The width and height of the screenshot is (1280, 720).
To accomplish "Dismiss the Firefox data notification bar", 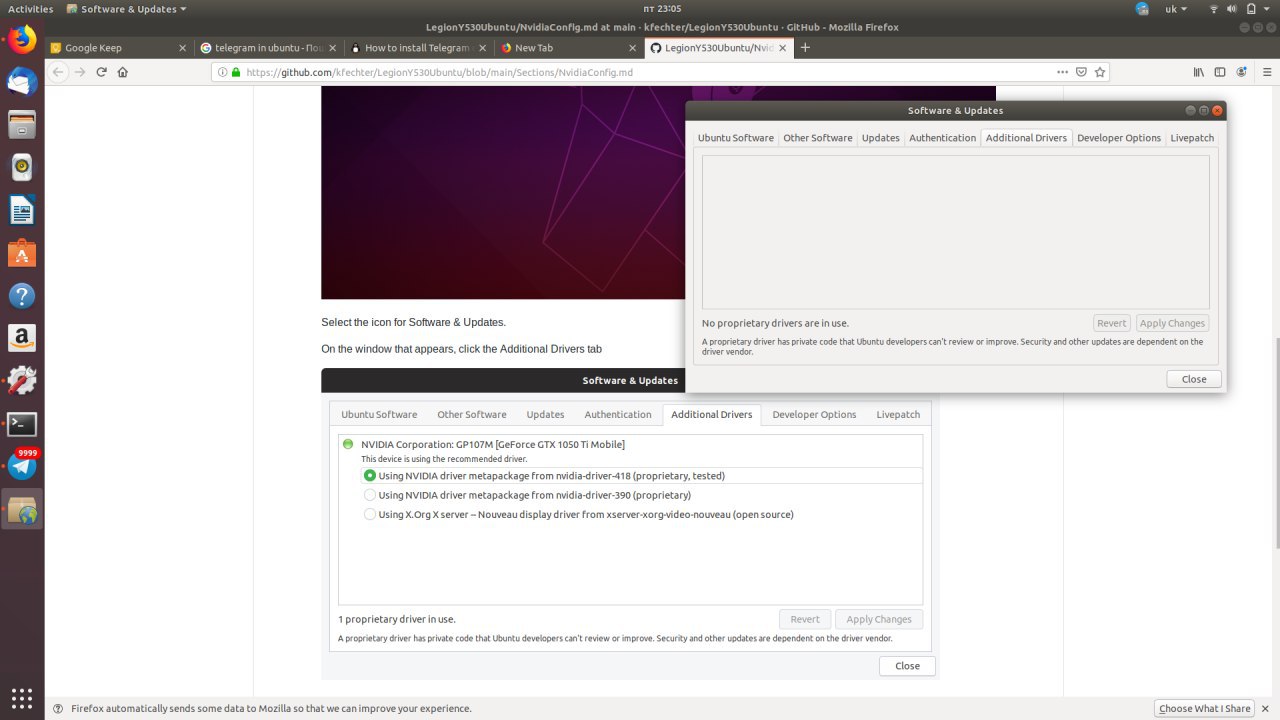I will (1265, 708).
